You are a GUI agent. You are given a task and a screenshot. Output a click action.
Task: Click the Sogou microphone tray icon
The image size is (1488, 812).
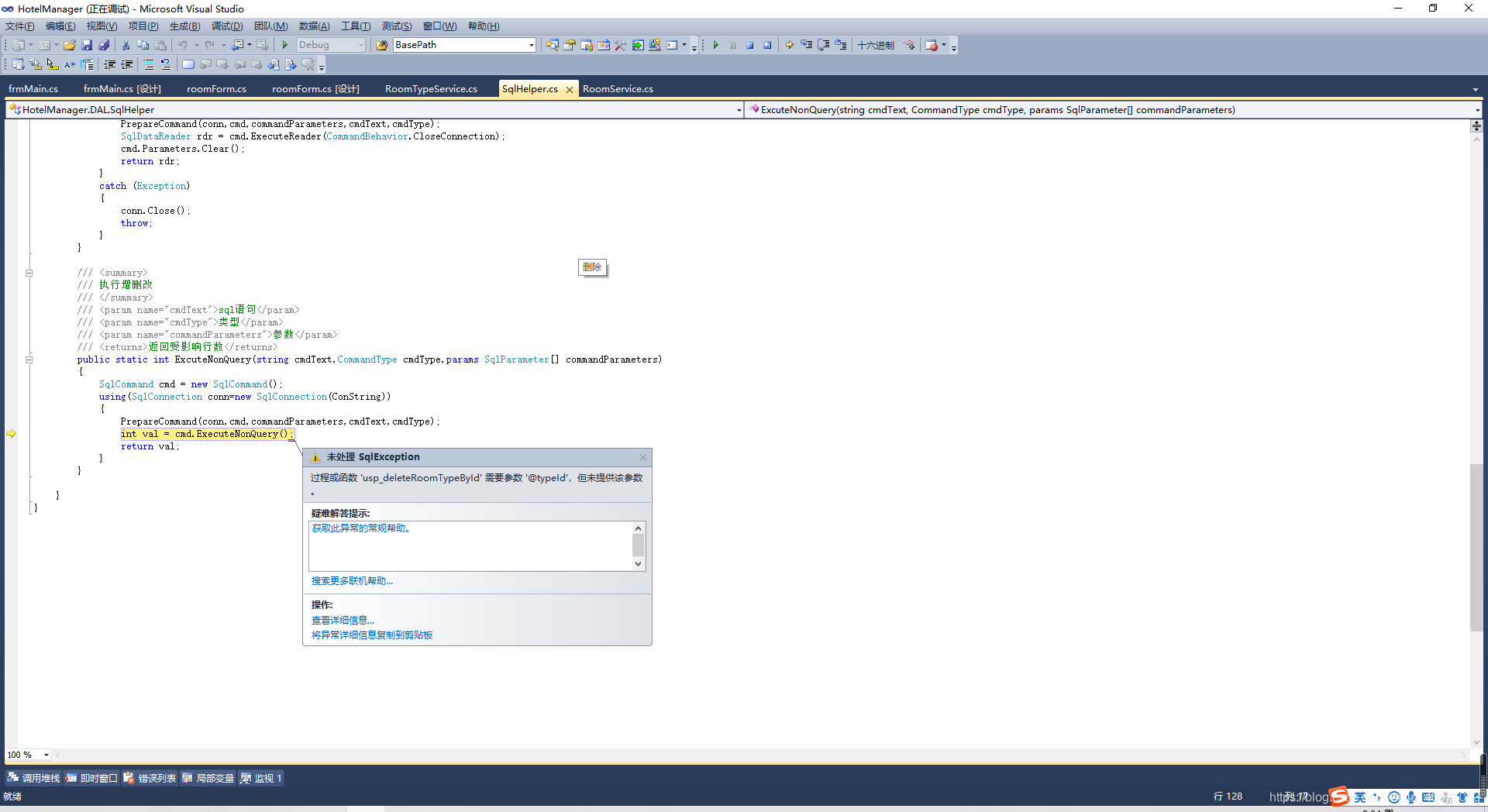click(x=1410, y=797)
